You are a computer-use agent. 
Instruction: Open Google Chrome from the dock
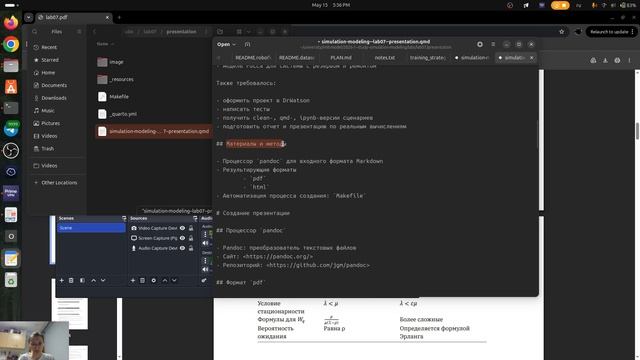point(11,44)
